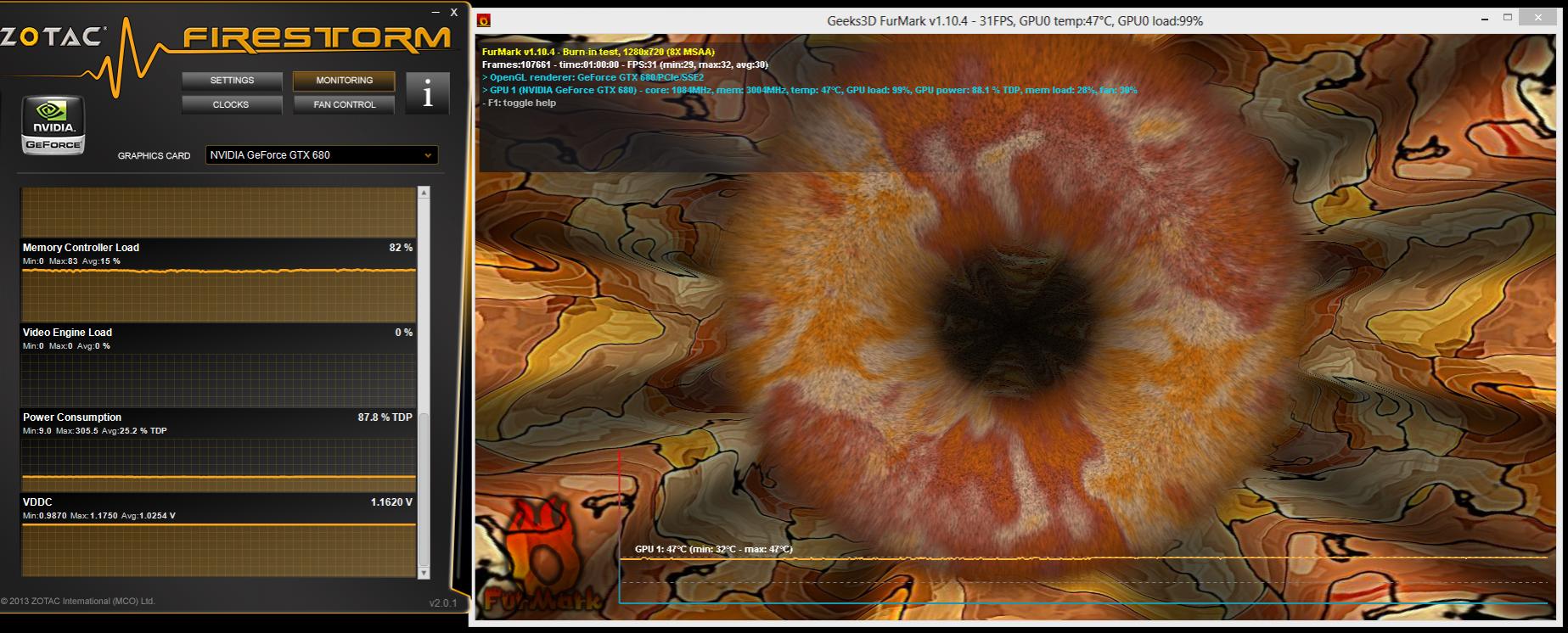1568x633 pixels.
Task: Click the FurMark burn-in test title line
Action: click(x=599, y=52)
